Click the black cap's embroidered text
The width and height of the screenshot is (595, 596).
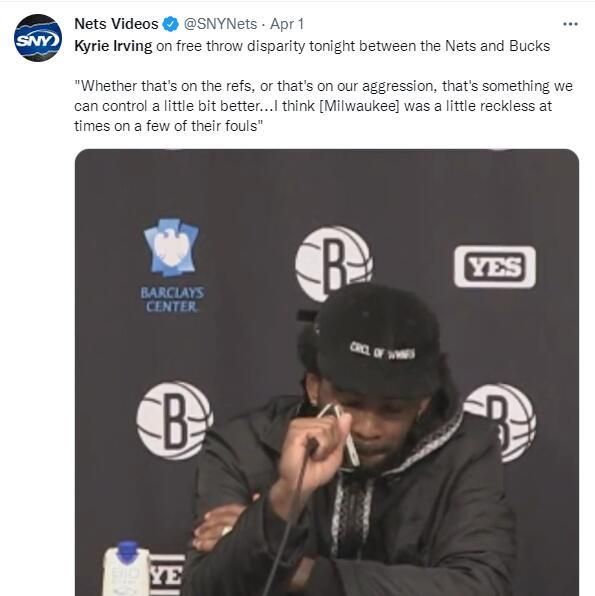point(382,350)
